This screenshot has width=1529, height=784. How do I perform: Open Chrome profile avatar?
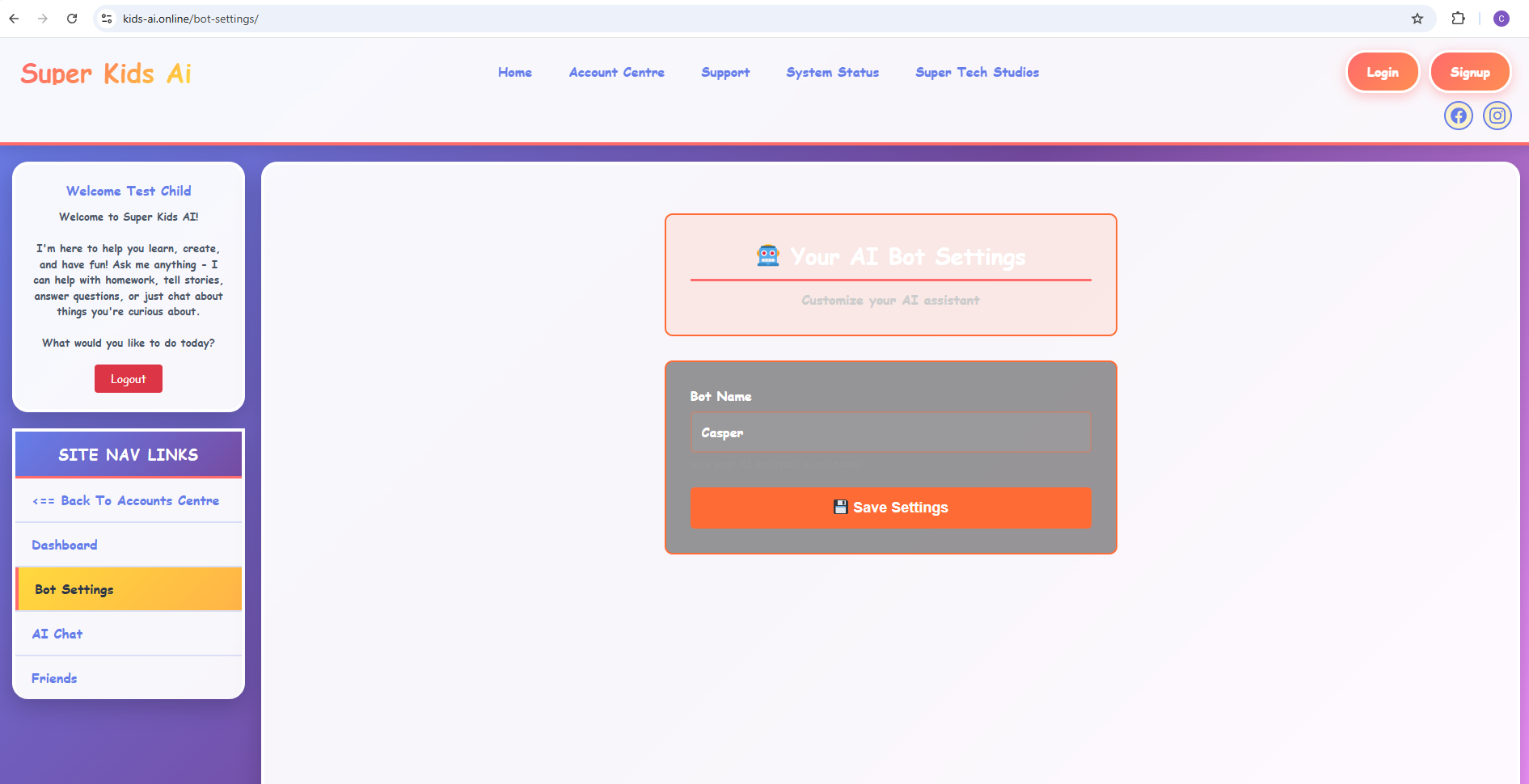(1502, 19)
